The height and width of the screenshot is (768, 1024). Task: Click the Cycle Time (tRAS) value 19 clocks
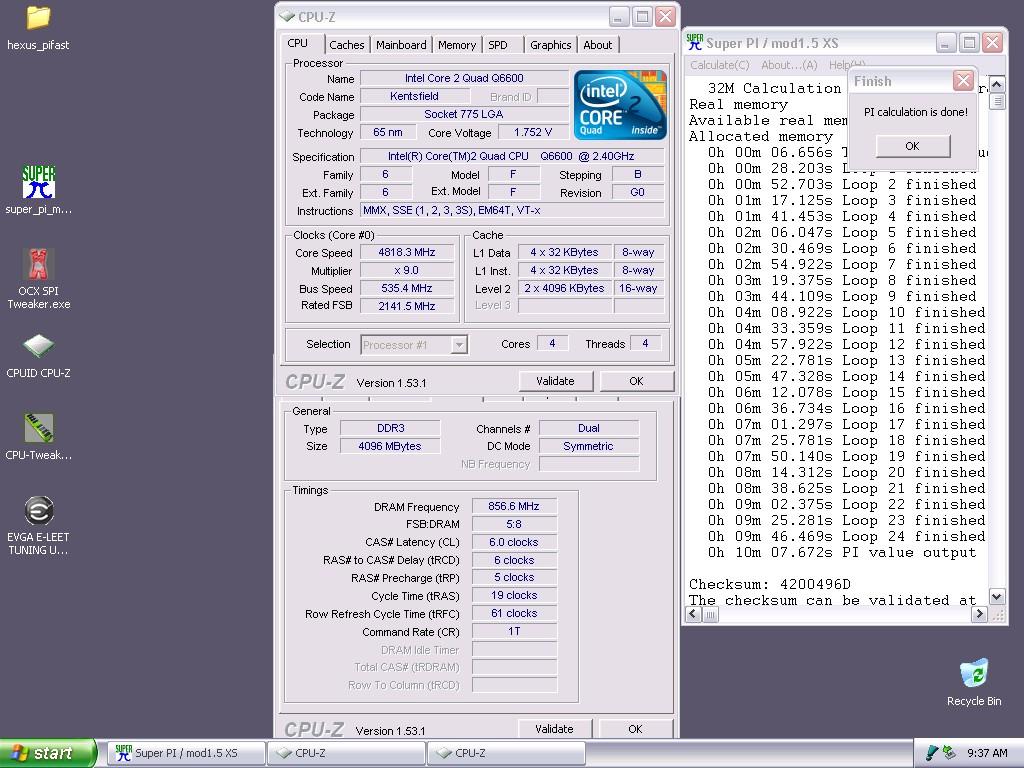click(514, 596)
